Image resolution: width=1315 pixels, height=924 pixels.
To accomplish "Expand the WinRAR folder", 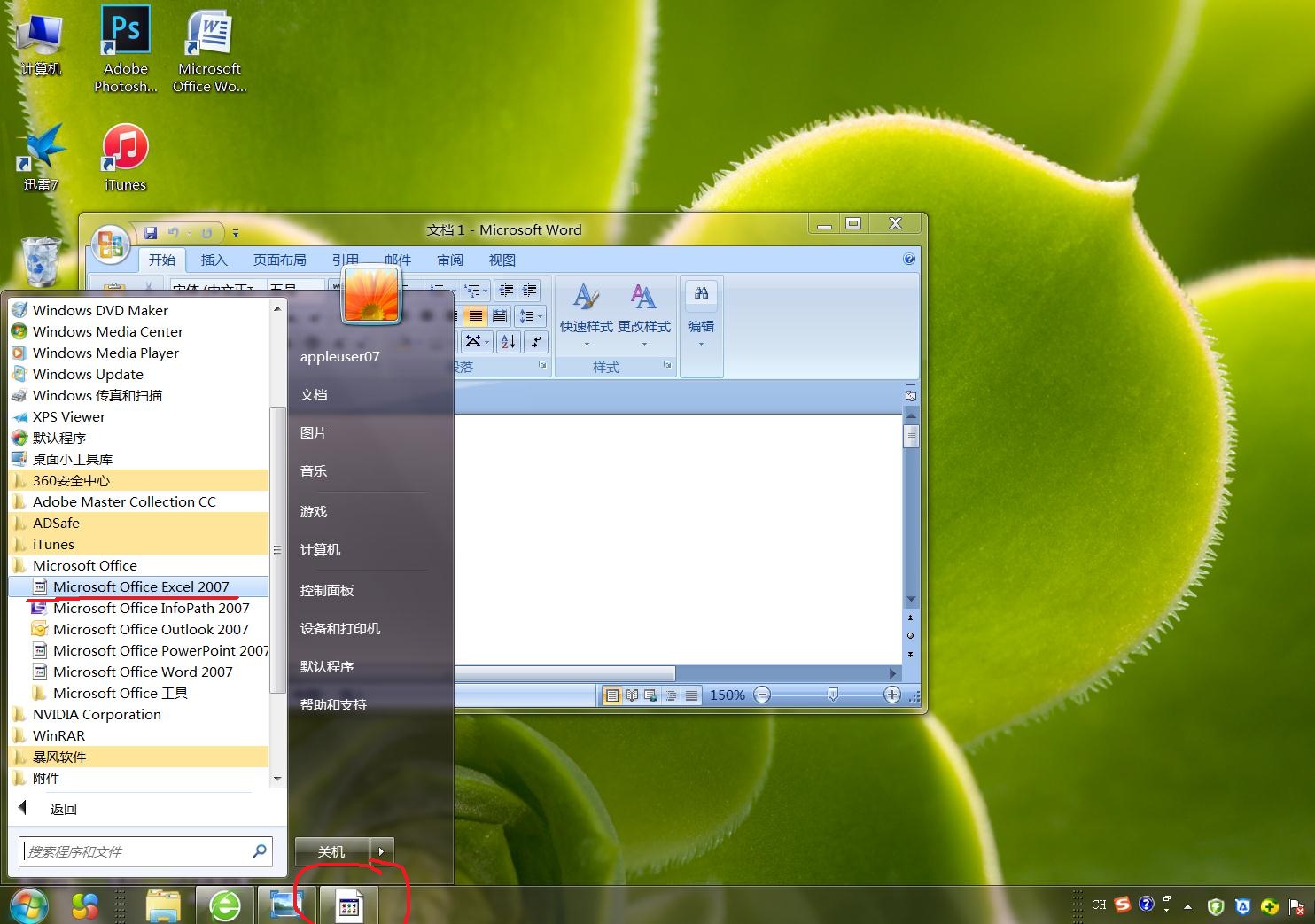I will pyautogui.click(x=139, y=735).
